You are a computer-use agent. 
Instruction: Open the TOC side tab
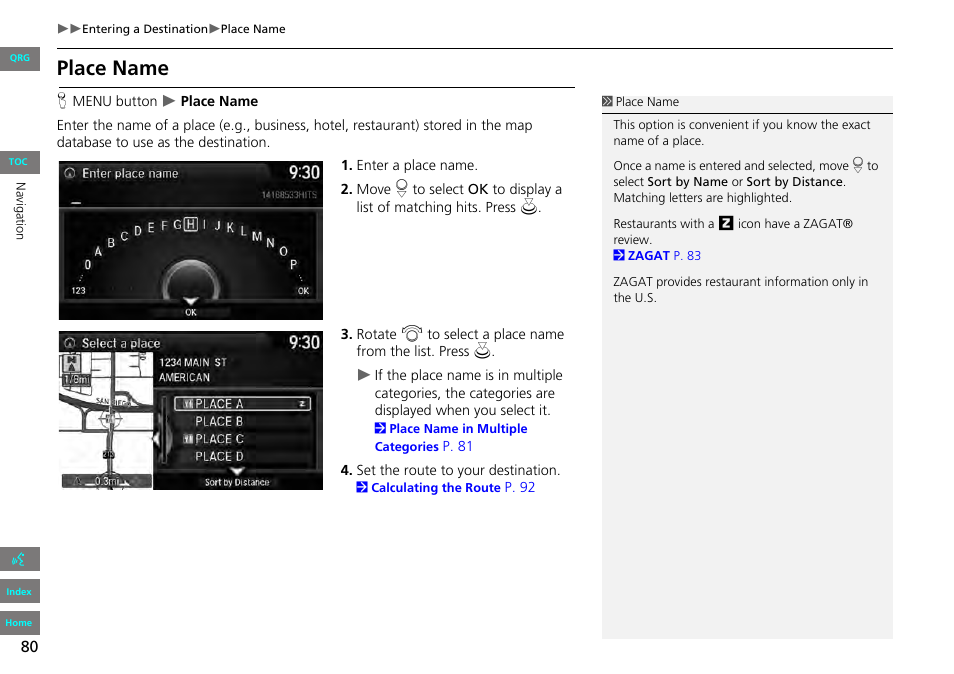19,162
